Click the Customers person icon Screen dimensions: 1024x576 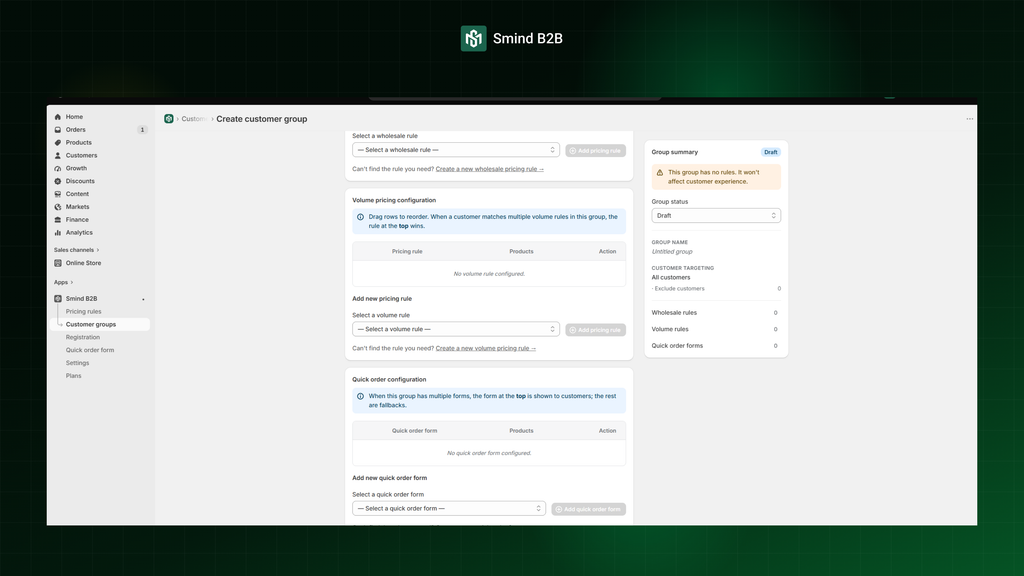57,155
